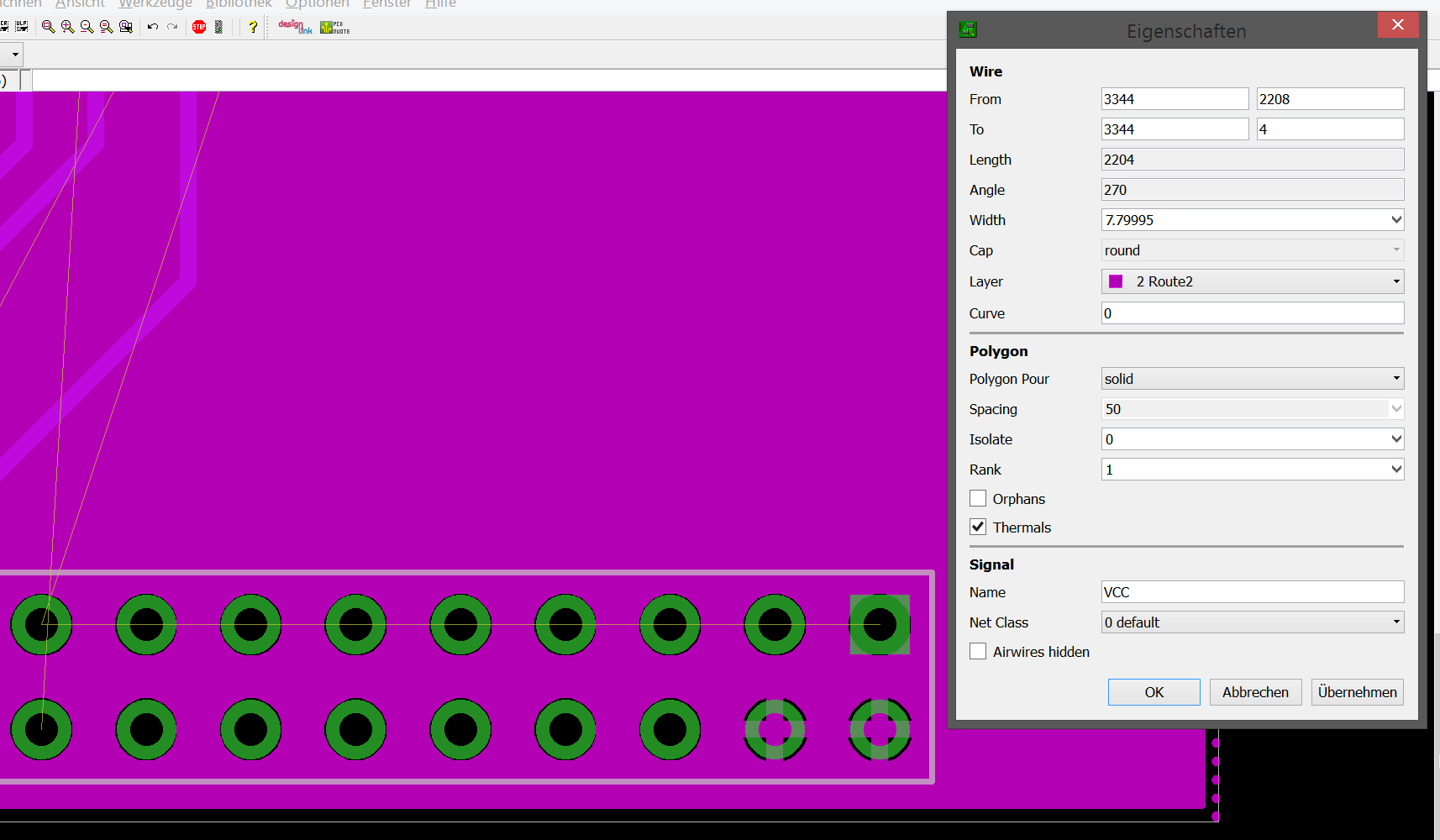Open the Width dropdown
This screenshot has height=840, width=1440.
pyautogui.click(x=1396, y=220)
